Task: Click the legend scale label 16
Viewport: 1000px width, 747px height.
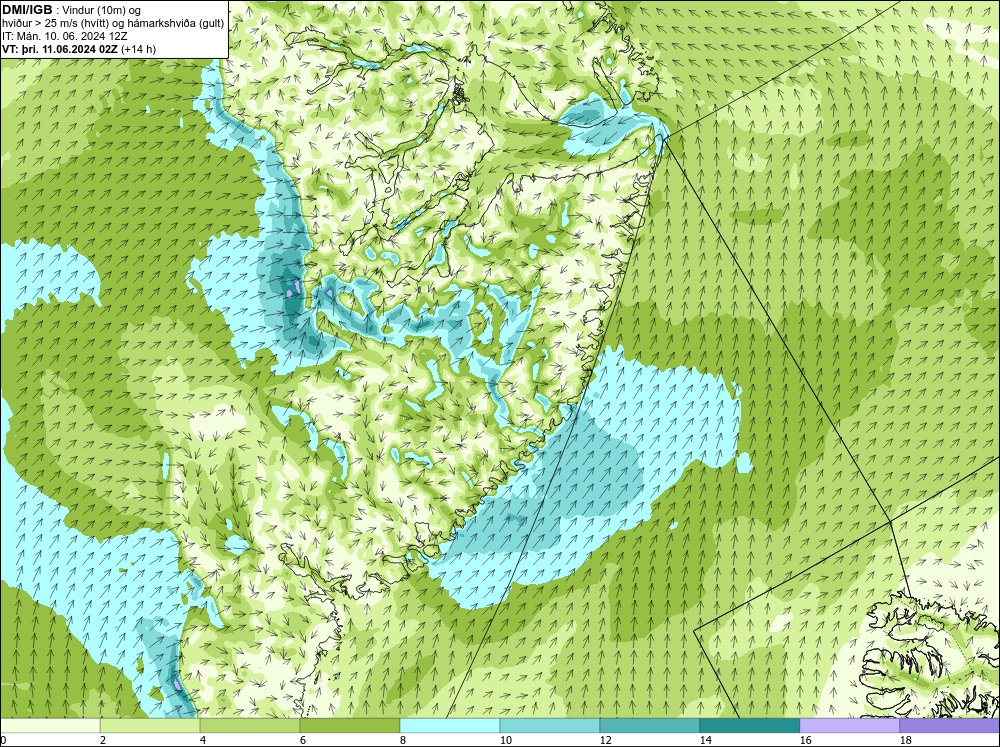Action: pos(806,740)
